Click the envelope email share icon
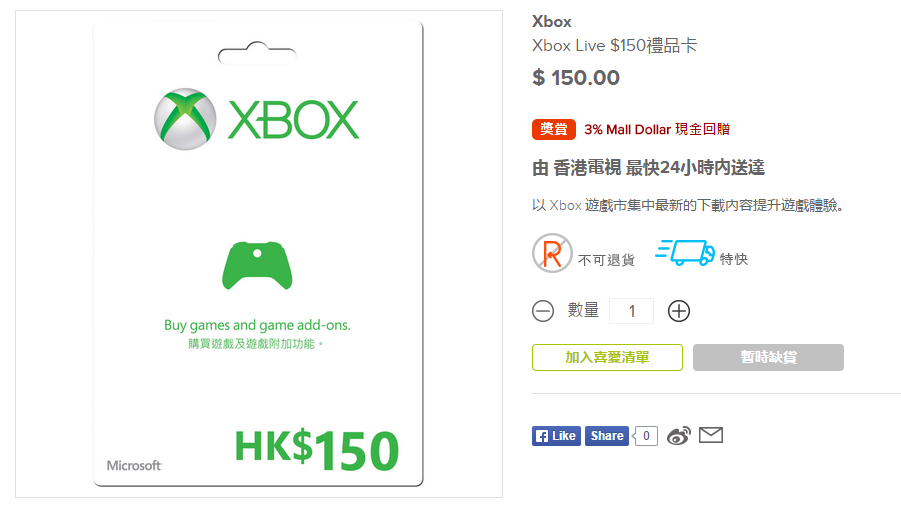The height and width of the screenshot is (512, 901). (711, 436)
